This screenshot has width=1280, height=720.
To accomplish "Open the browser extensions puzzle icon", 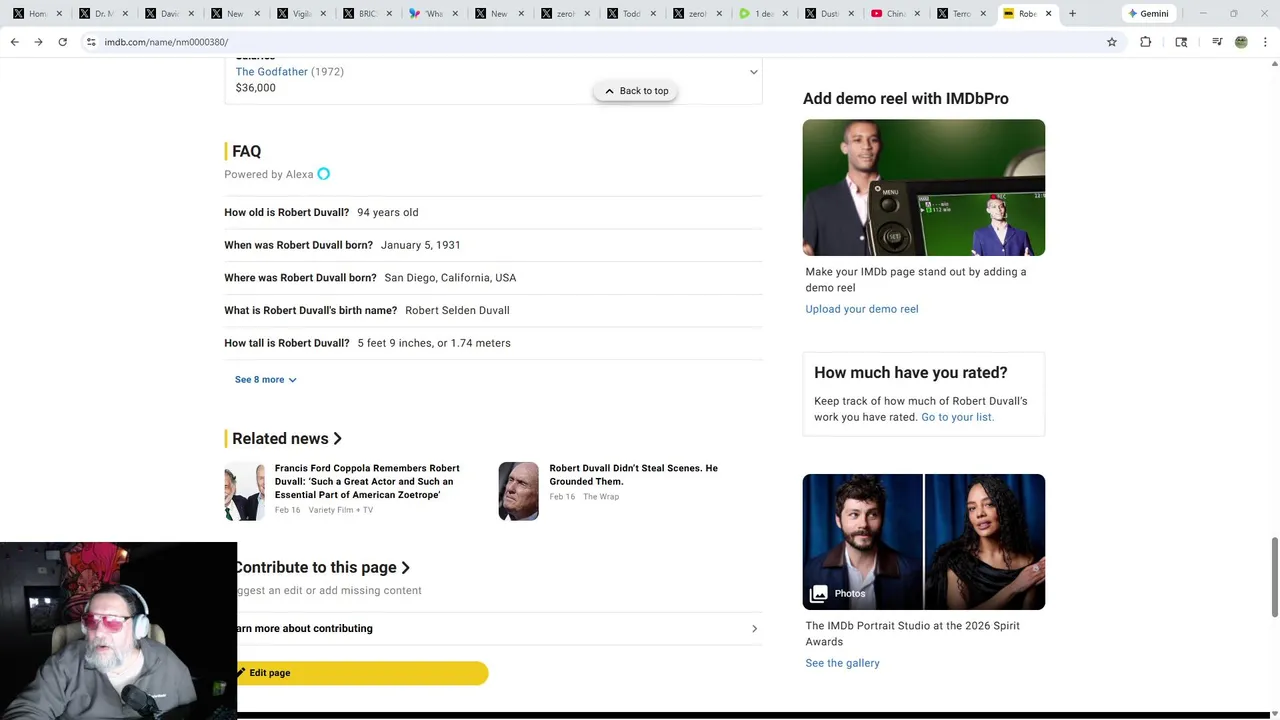I will click(1146, 42).
